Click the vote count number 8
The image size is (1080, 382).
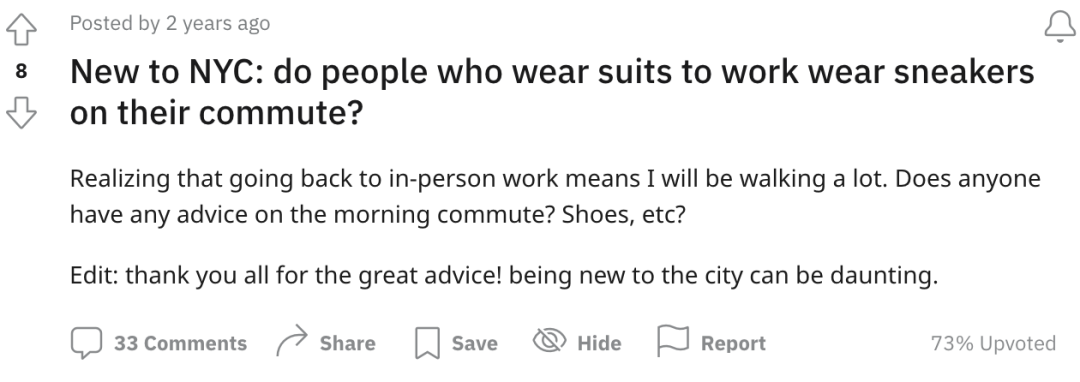[x=21, y=71]
